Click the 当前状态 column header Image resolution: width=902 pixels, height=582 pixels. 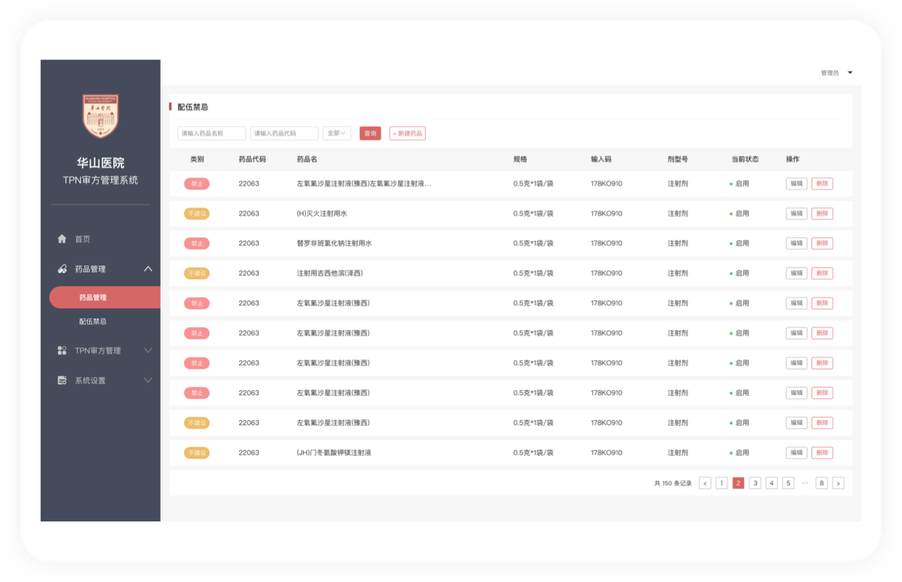pyautogui.click(x=745, y=159)
